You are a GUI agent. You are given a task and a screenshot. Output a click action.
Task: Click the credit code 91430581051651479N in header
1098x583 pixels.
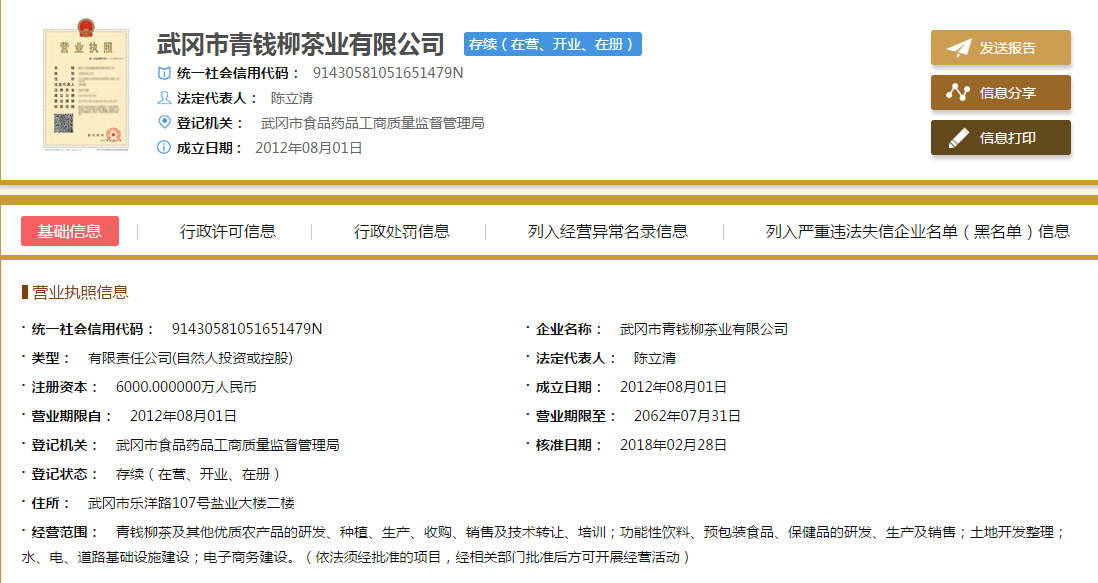coord(388,73)
